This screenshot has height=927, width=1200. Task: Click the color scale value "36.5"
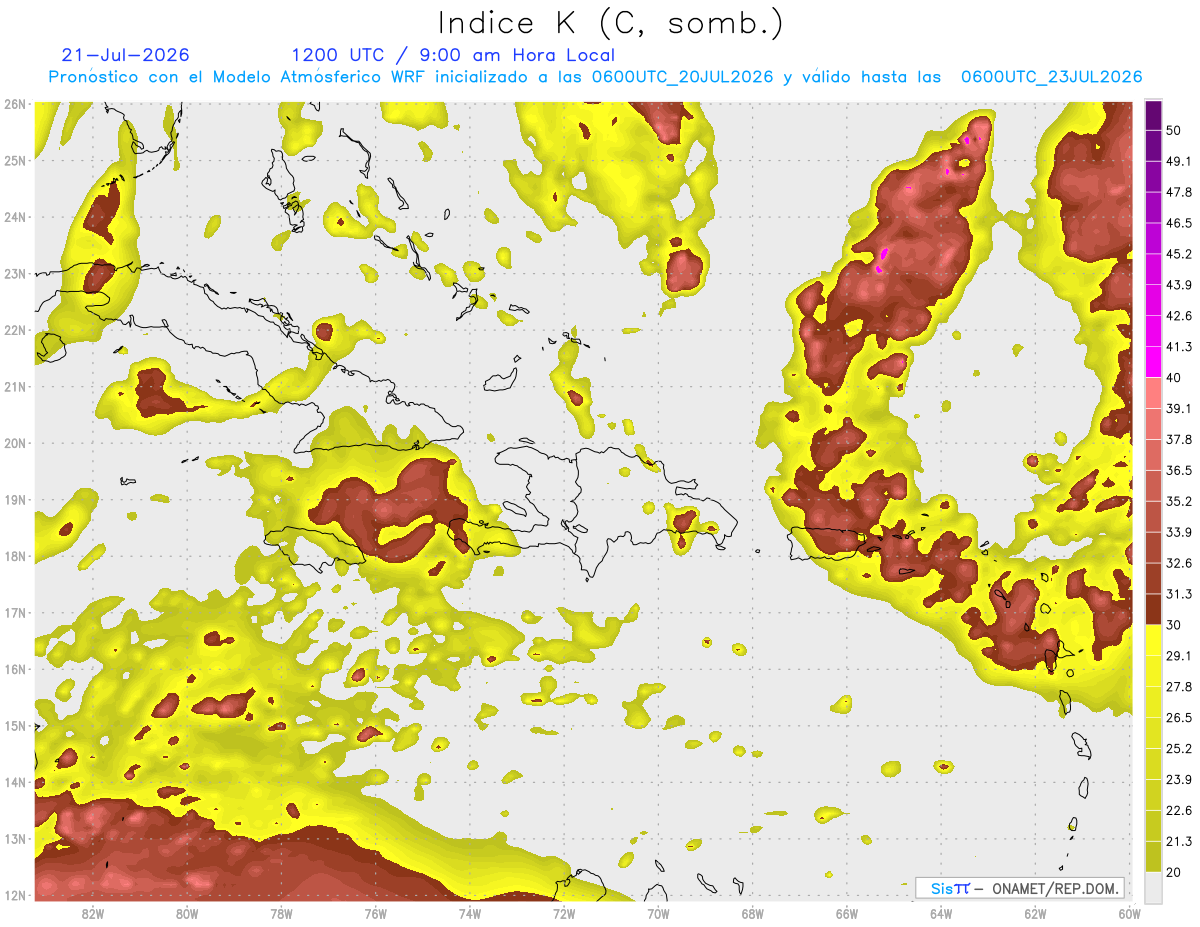click(x=1179, y=470)
